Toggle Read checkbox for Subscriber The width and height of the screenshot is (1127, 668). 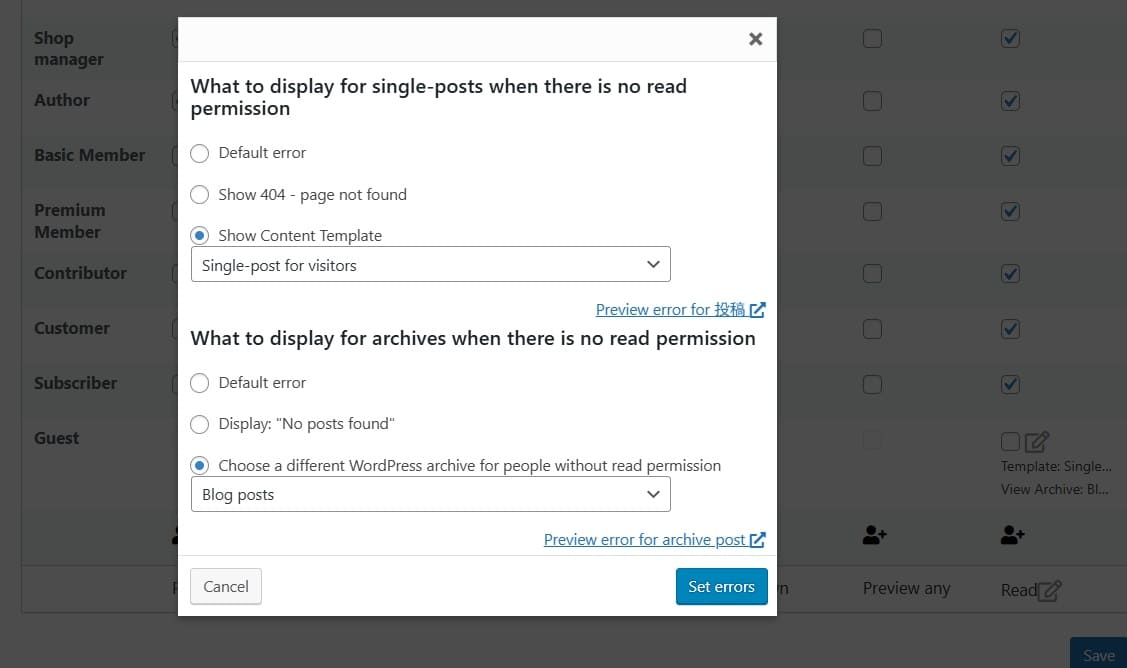[x=1010, y=384]
